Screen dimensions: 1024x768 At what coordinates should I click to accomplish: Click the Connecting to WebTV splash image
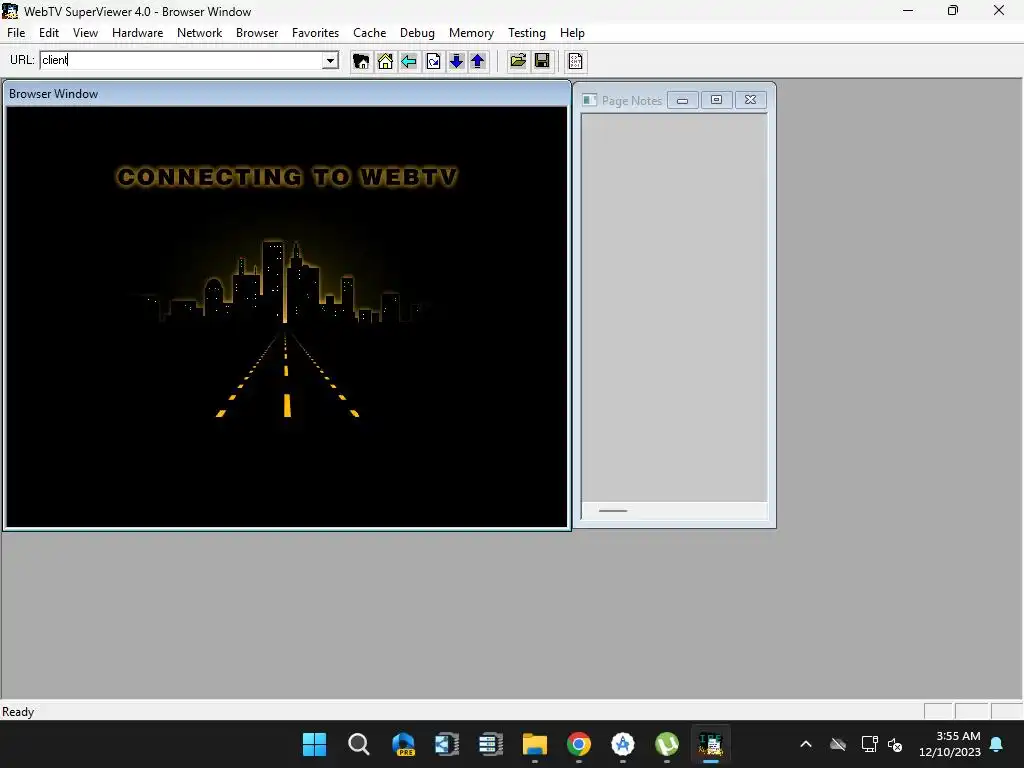[x=287, y=317]
